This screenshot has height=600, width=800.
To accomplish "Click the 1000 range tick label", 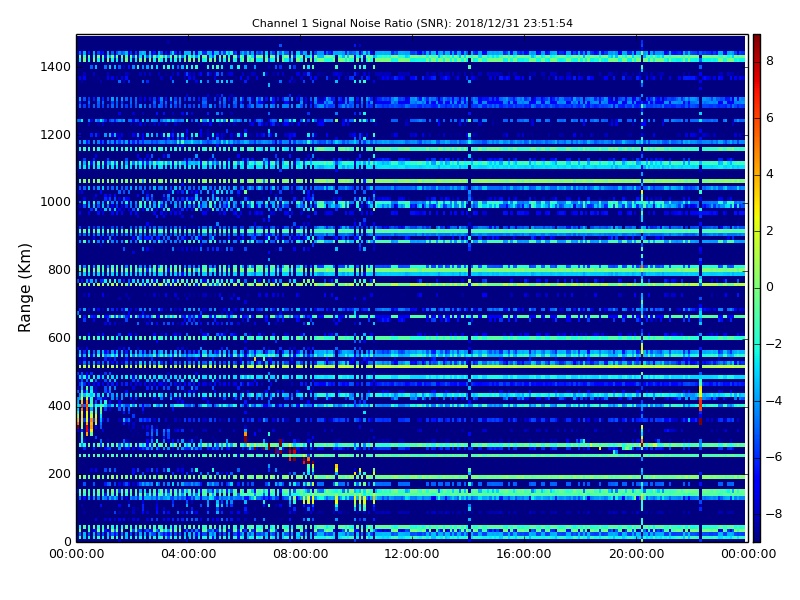I will tap(56, 202).
